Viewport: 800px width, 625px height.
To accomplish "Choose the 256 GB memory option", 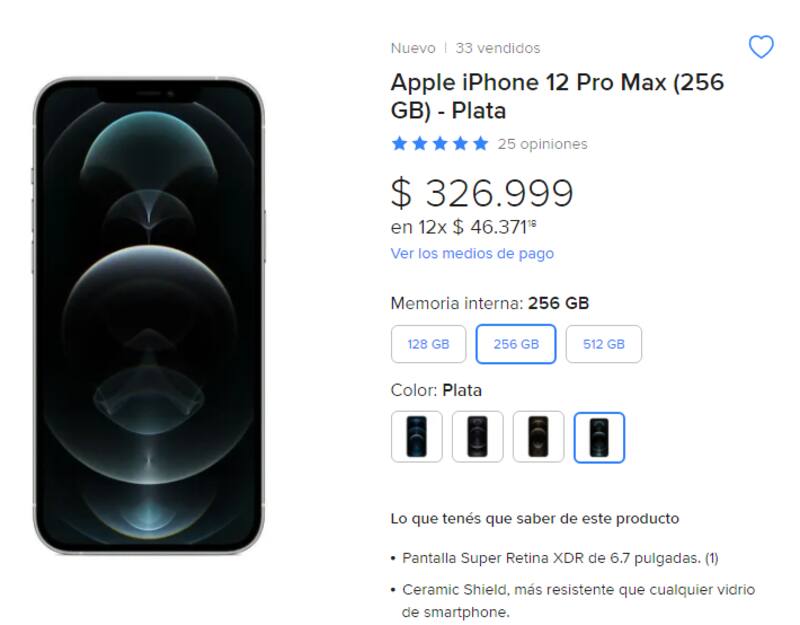I will point(516,344).
